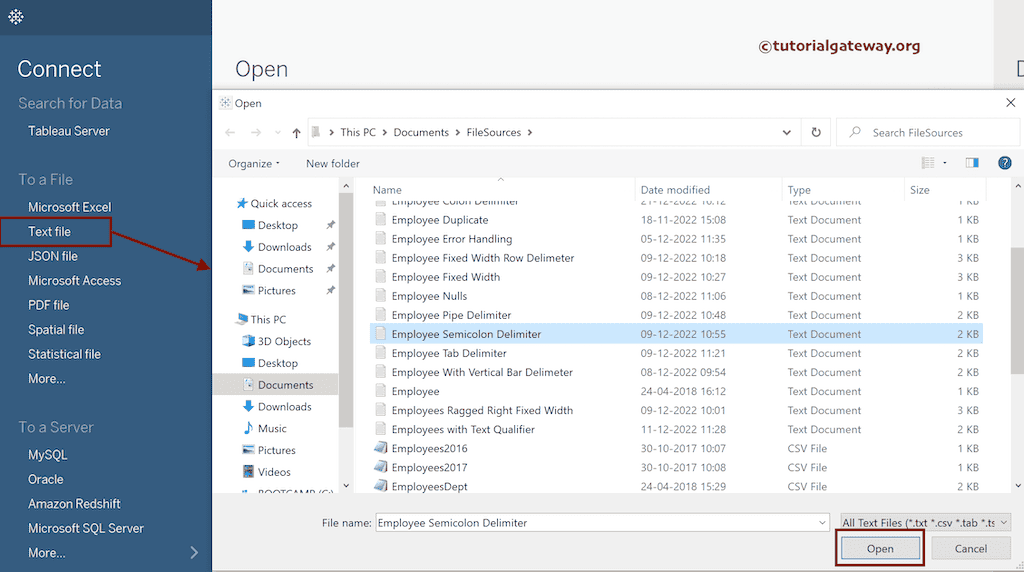Screen dimensions: 1024x572
Task: Refresh the FileSources folder view
Action: [816, 133]
